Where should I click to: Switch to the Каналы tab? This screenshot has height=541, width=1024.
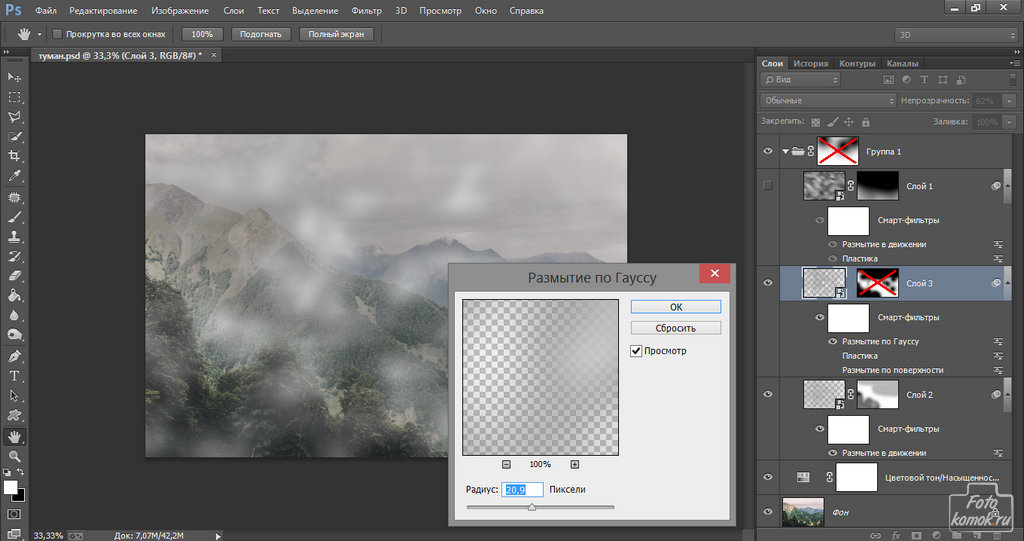(902, 63)
